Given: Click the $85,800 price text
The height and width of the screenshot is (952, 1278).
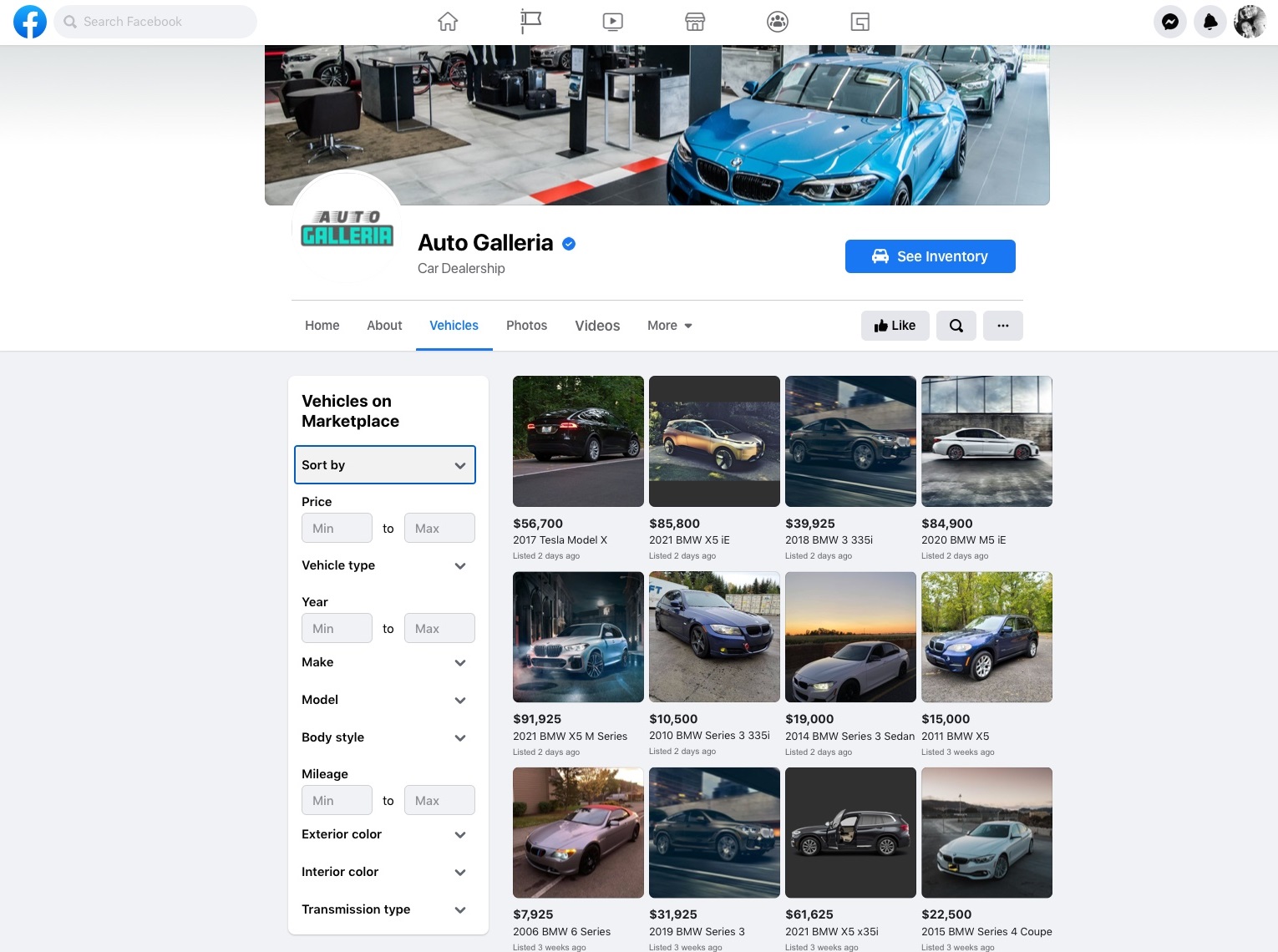Looking at the screenshot, I should [x=674, y=524].
